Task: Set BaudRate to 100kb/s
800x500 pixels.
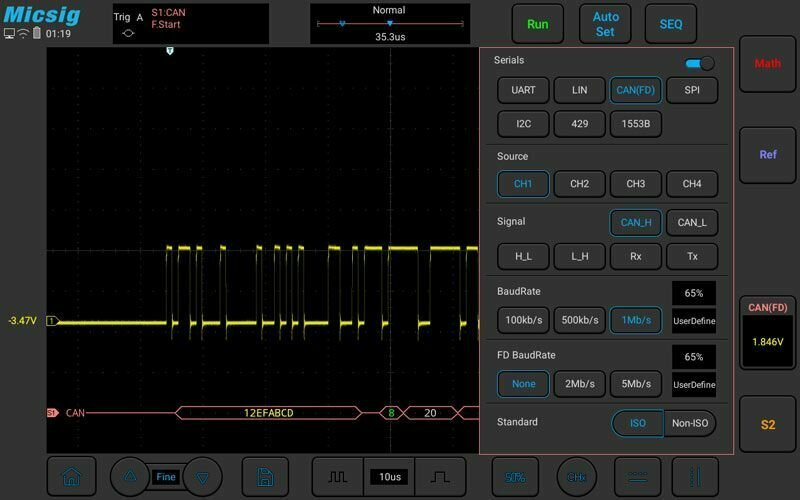Action: coord(523,320)
